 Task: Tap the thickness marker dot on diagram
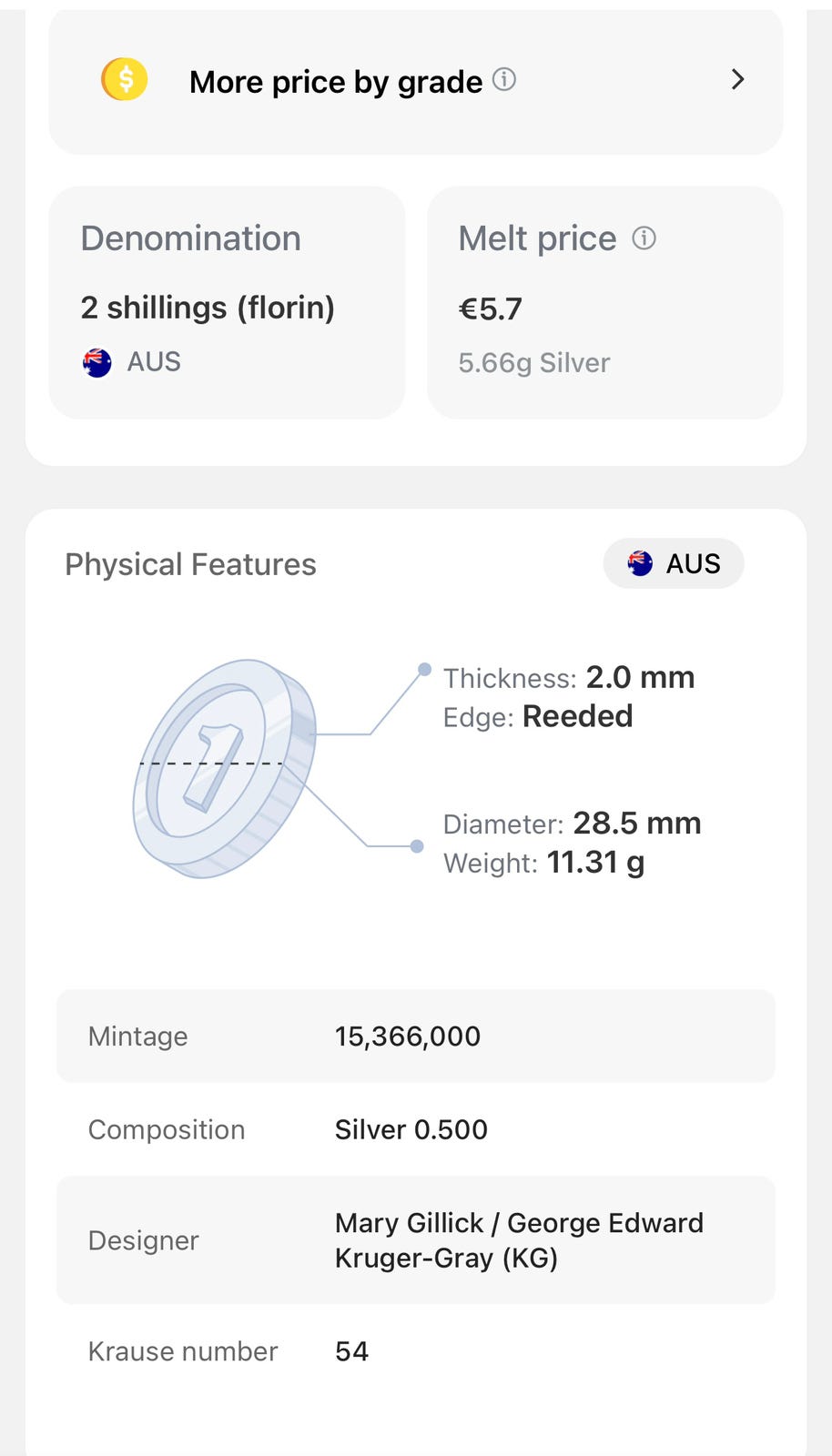(424, 670)
